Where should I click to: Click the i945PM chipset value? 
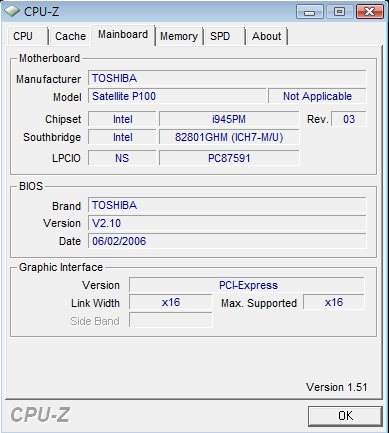(x=229, y=119)
